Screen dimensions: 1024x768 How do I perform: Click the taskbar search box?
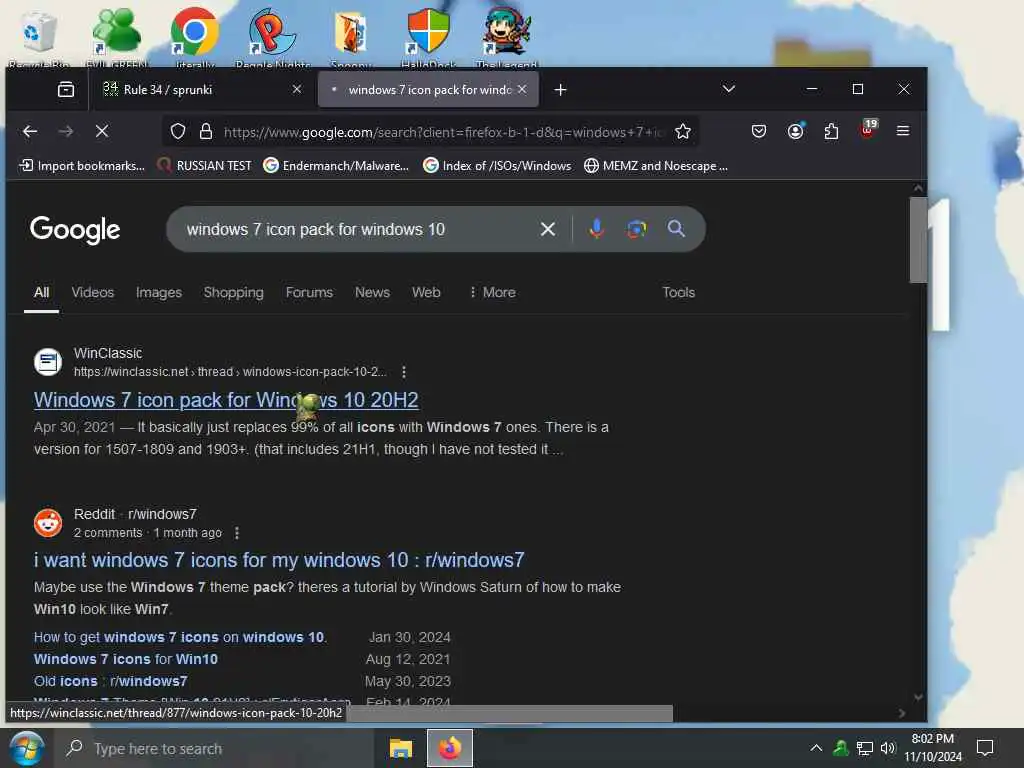point(214,748)
